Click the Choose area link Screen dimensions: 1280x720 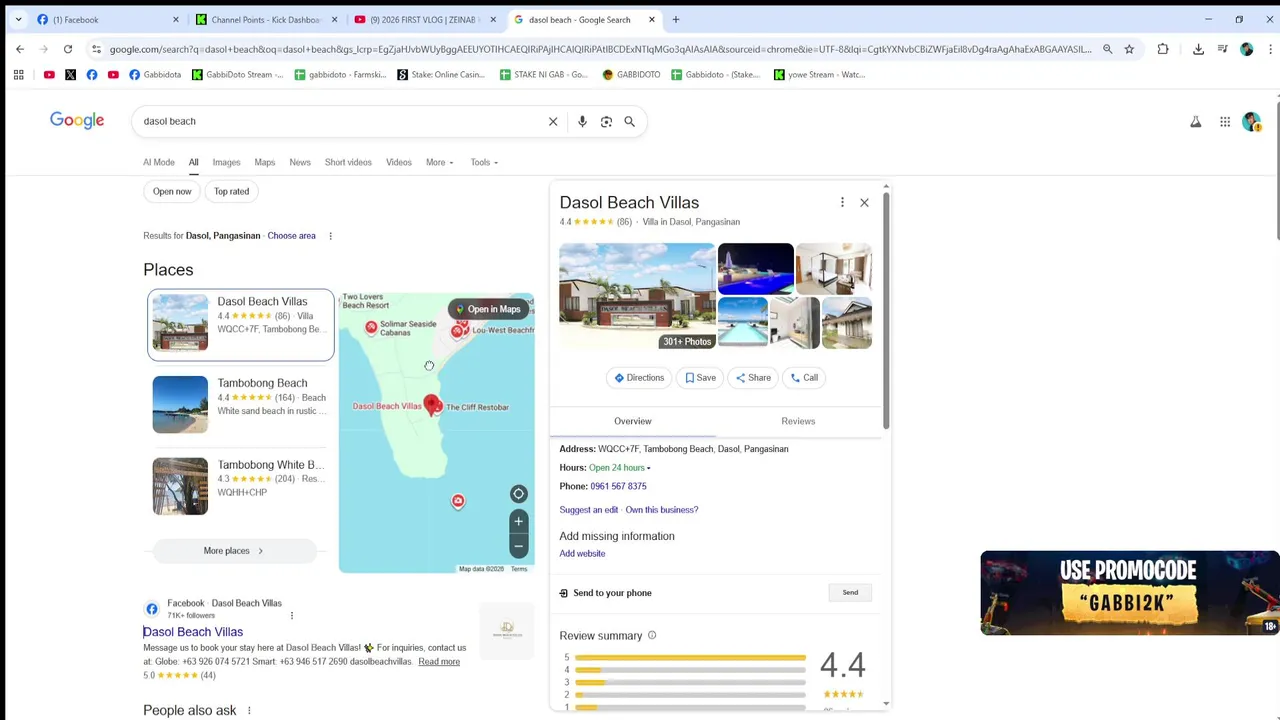pos(292,236)
